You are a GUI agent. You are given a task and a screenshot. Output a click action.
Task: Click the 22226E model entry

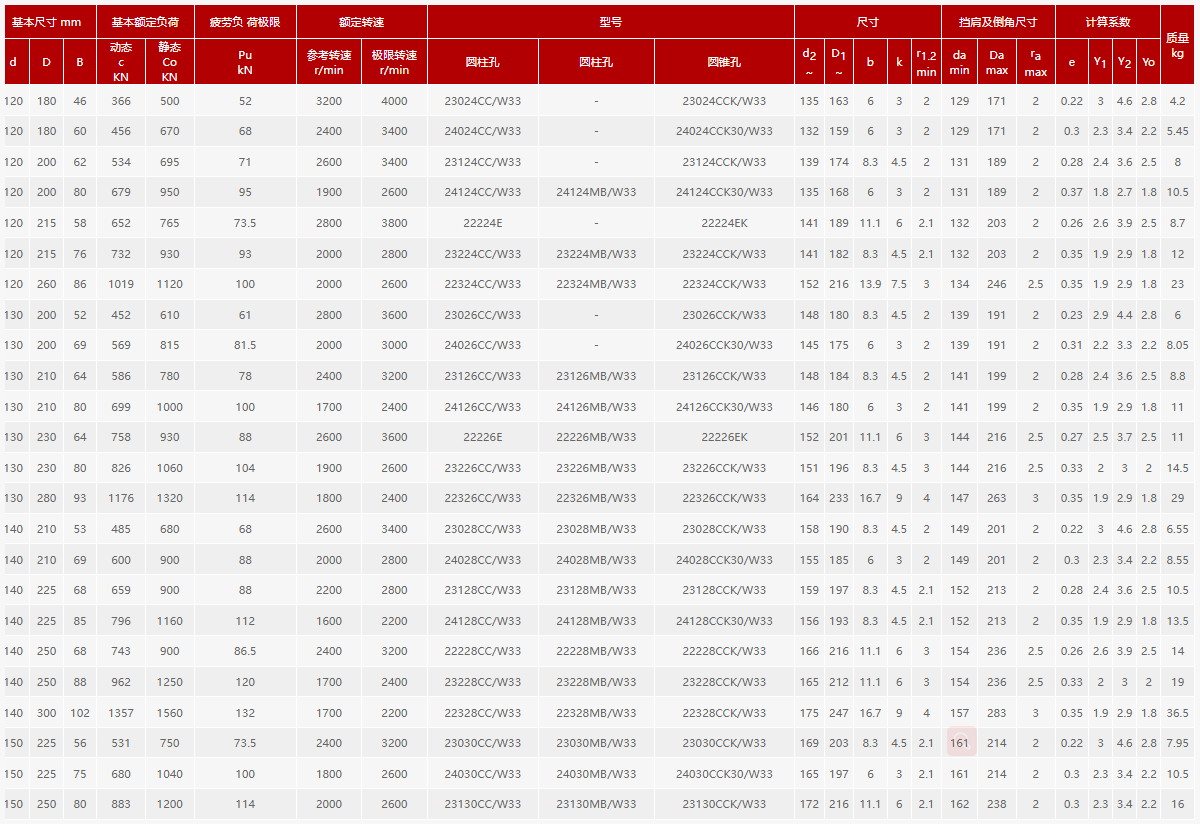click(x=482, y=437)
